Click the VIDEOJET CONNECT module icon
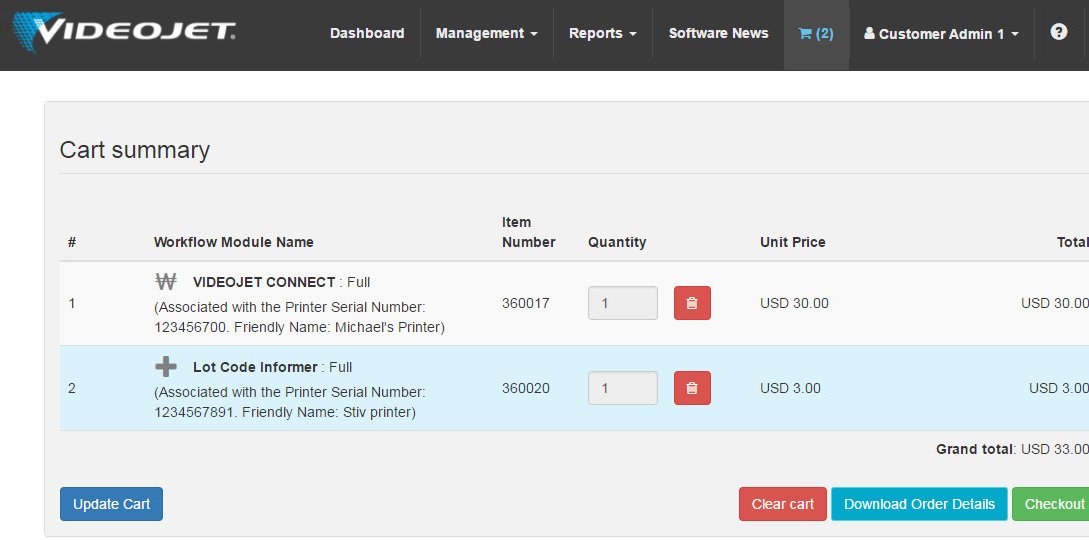1089x540 pixels. [x=165, y=282]
